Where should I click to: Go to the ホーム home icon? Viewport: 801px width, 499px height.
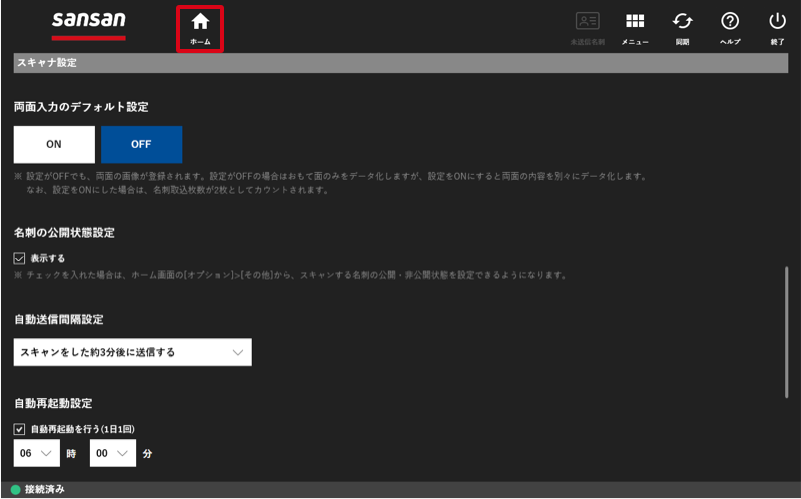point(200,21)
